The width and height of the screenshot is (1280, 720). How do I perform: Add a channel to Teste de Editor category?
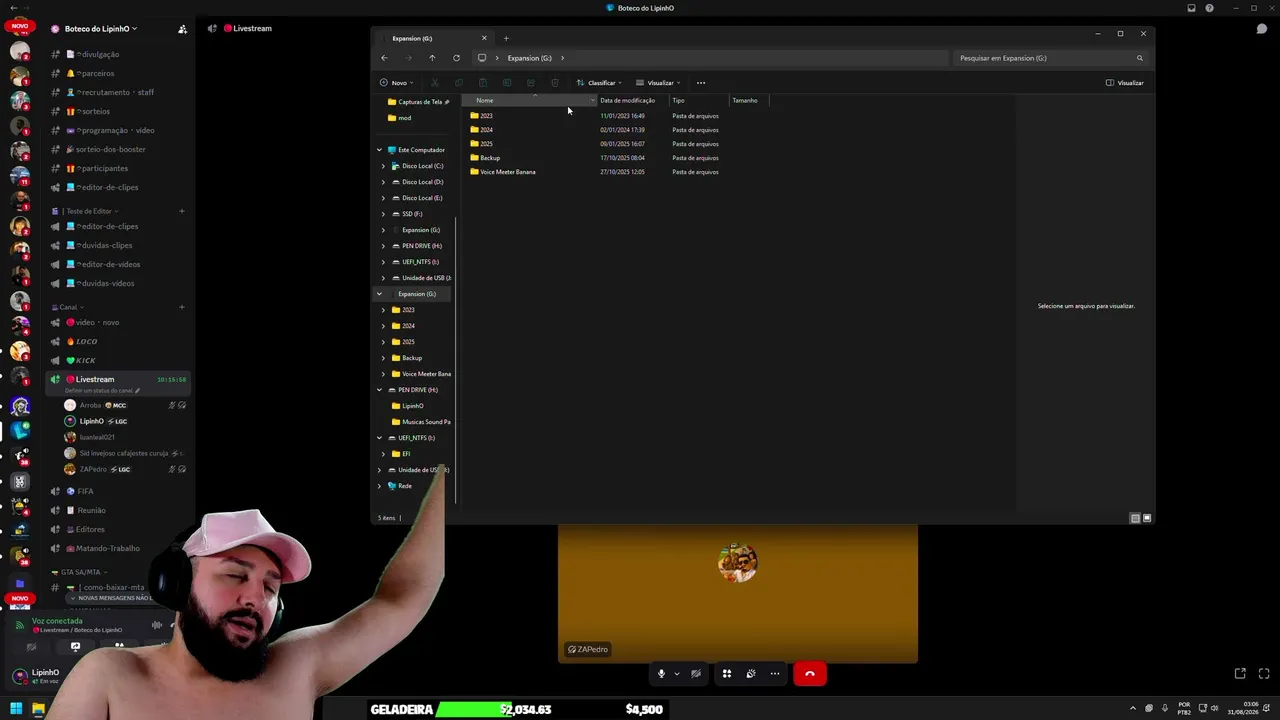click(x=182, y=211)
